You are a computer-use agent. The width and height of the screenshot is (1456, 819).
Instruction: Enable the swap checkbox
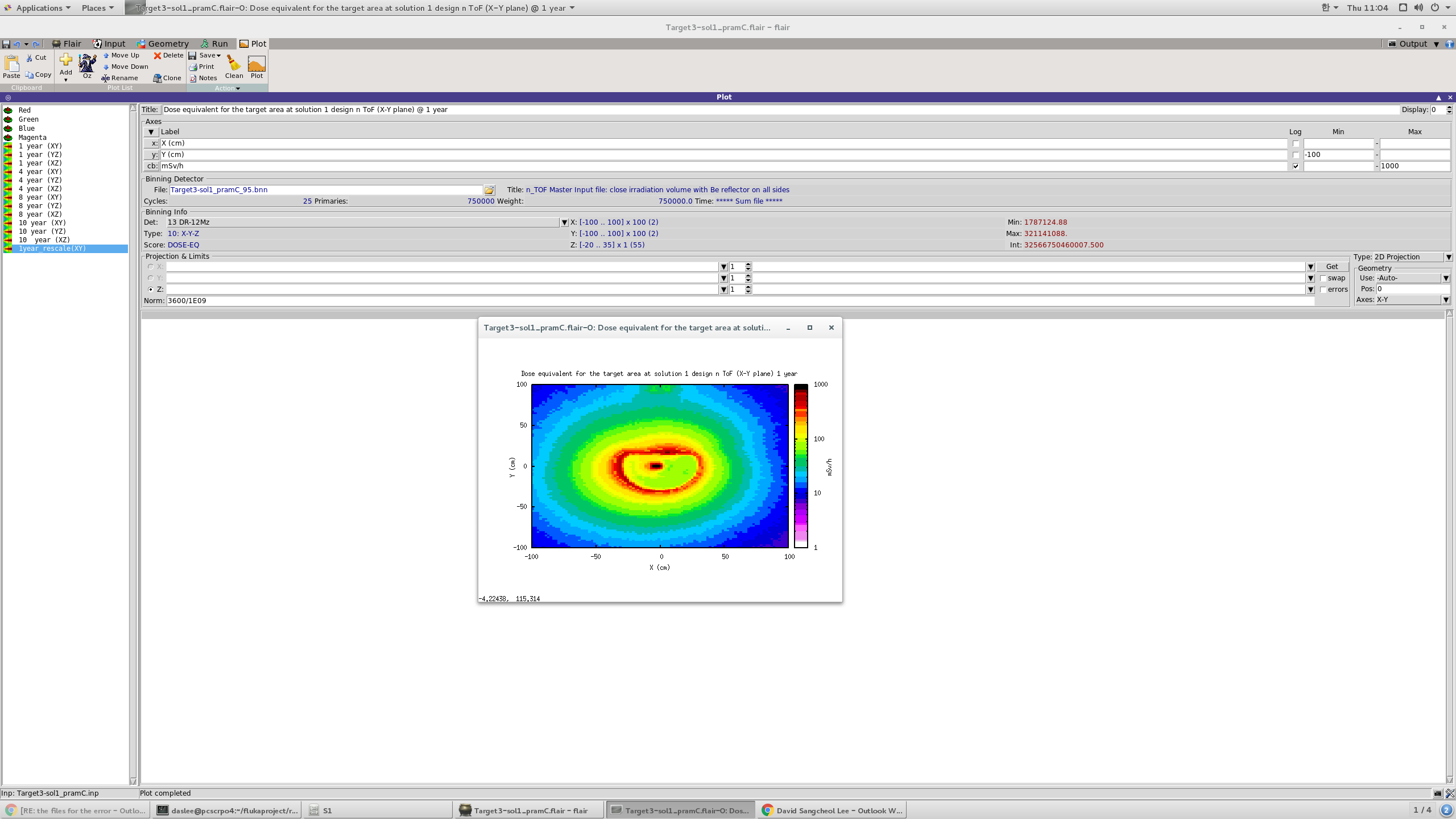click(x=1323, y=278)
